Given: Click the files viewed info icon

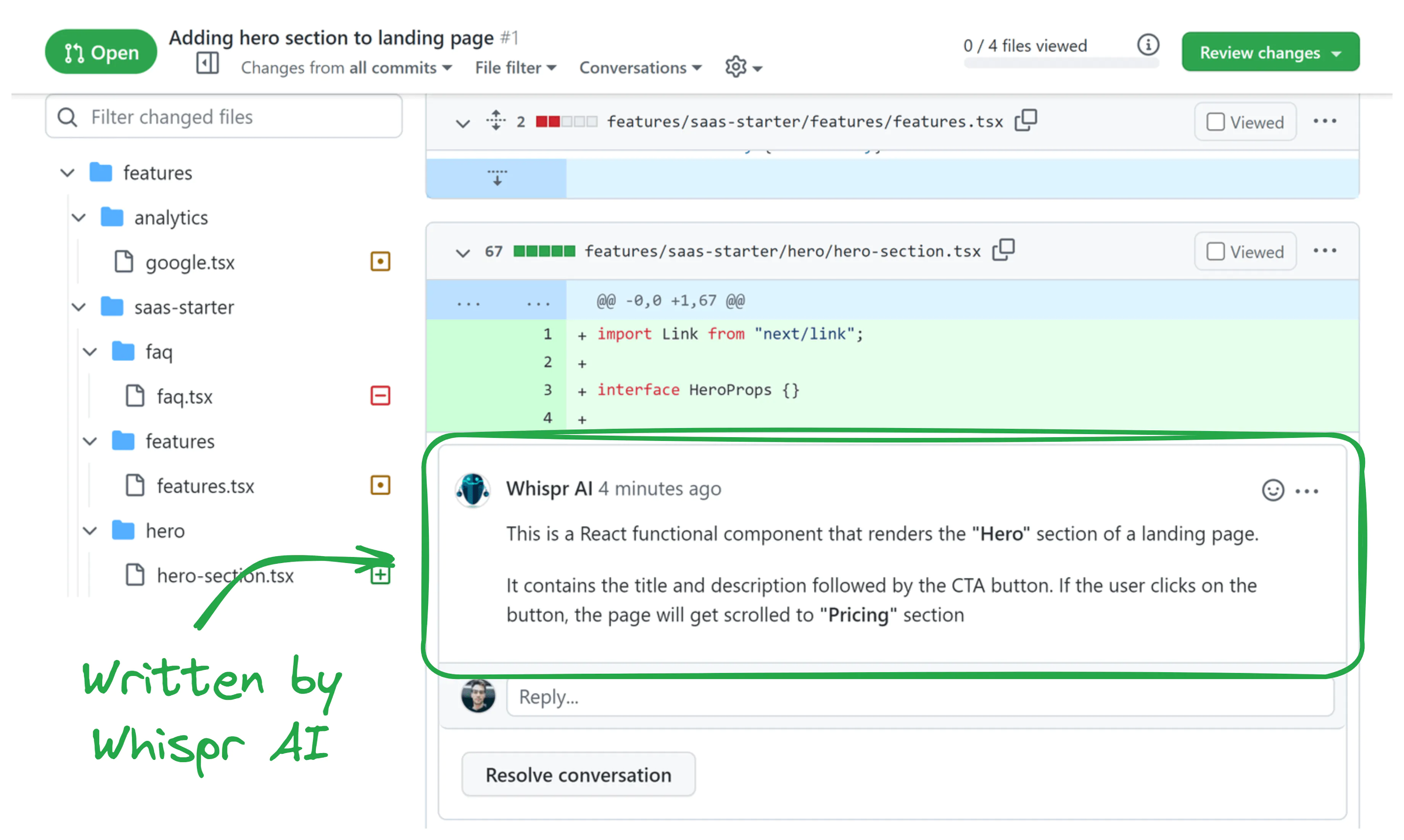Looking at the screenshot, I should click(1148, 45).
